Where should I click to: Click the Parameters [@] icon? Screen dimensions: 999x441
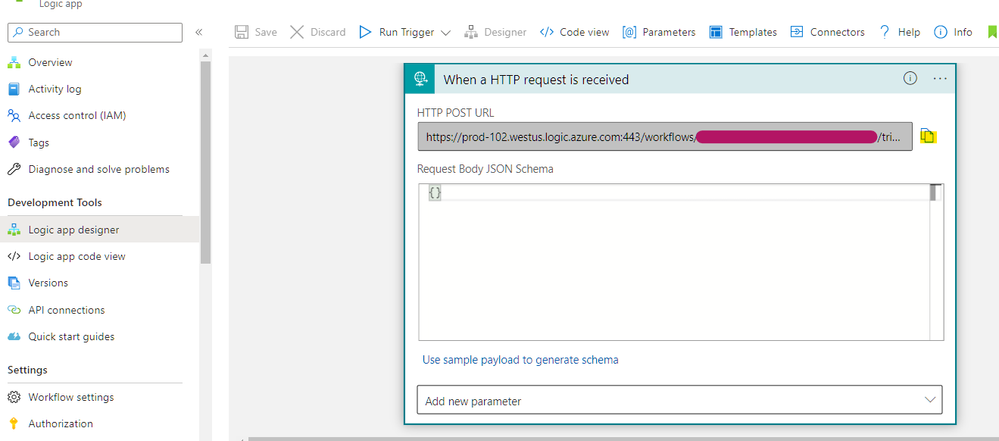coord(629,32)
